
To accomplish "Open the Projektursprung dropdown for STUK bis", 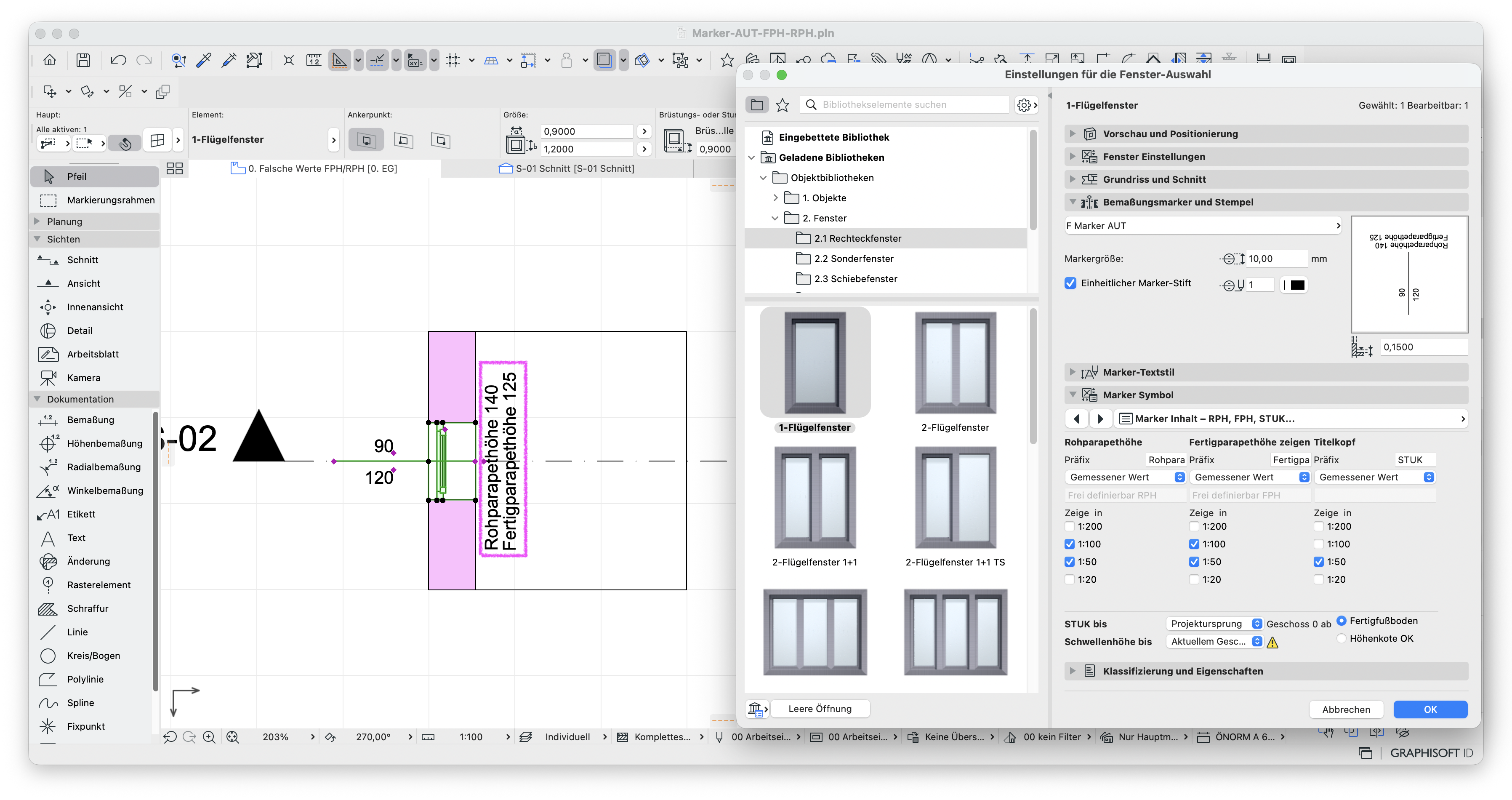I will coord(1213,623).
